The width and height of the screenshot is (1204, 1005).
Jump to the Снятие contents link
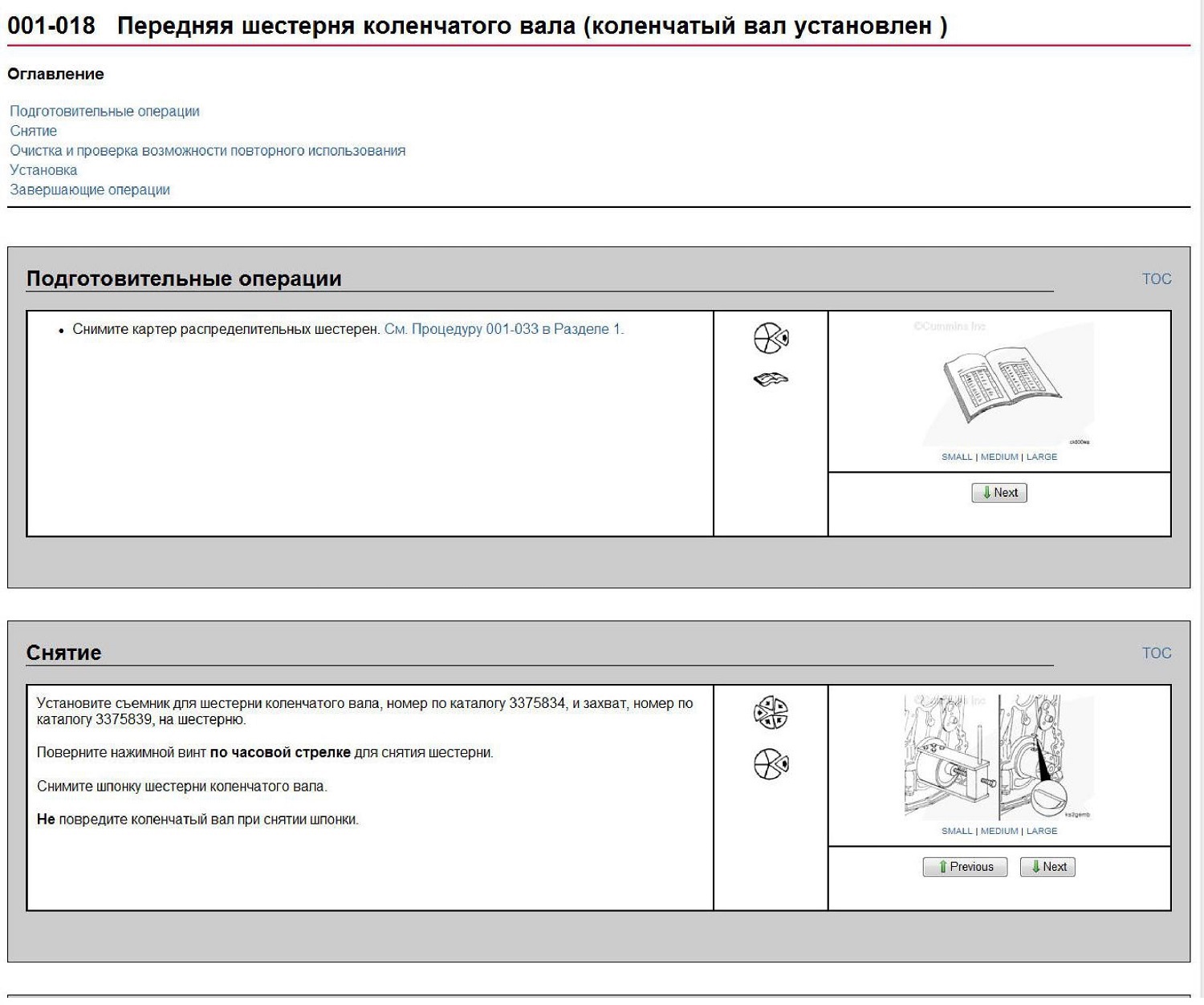[33, 131]
